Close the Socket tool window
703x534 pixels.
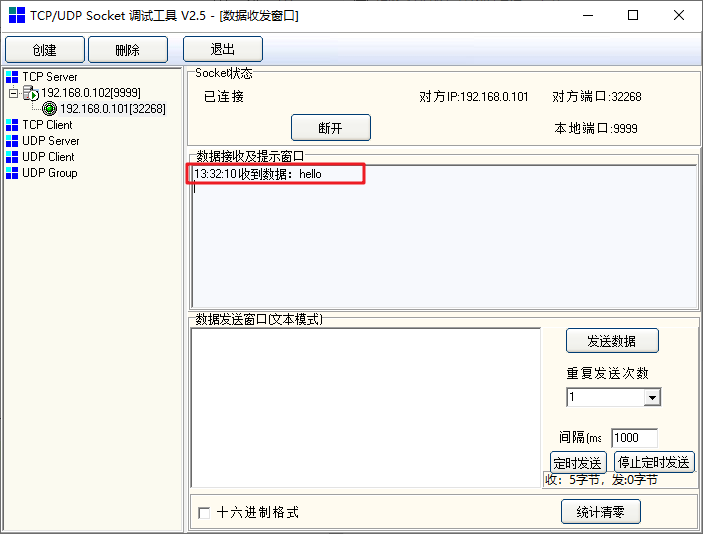pos(679,15)
